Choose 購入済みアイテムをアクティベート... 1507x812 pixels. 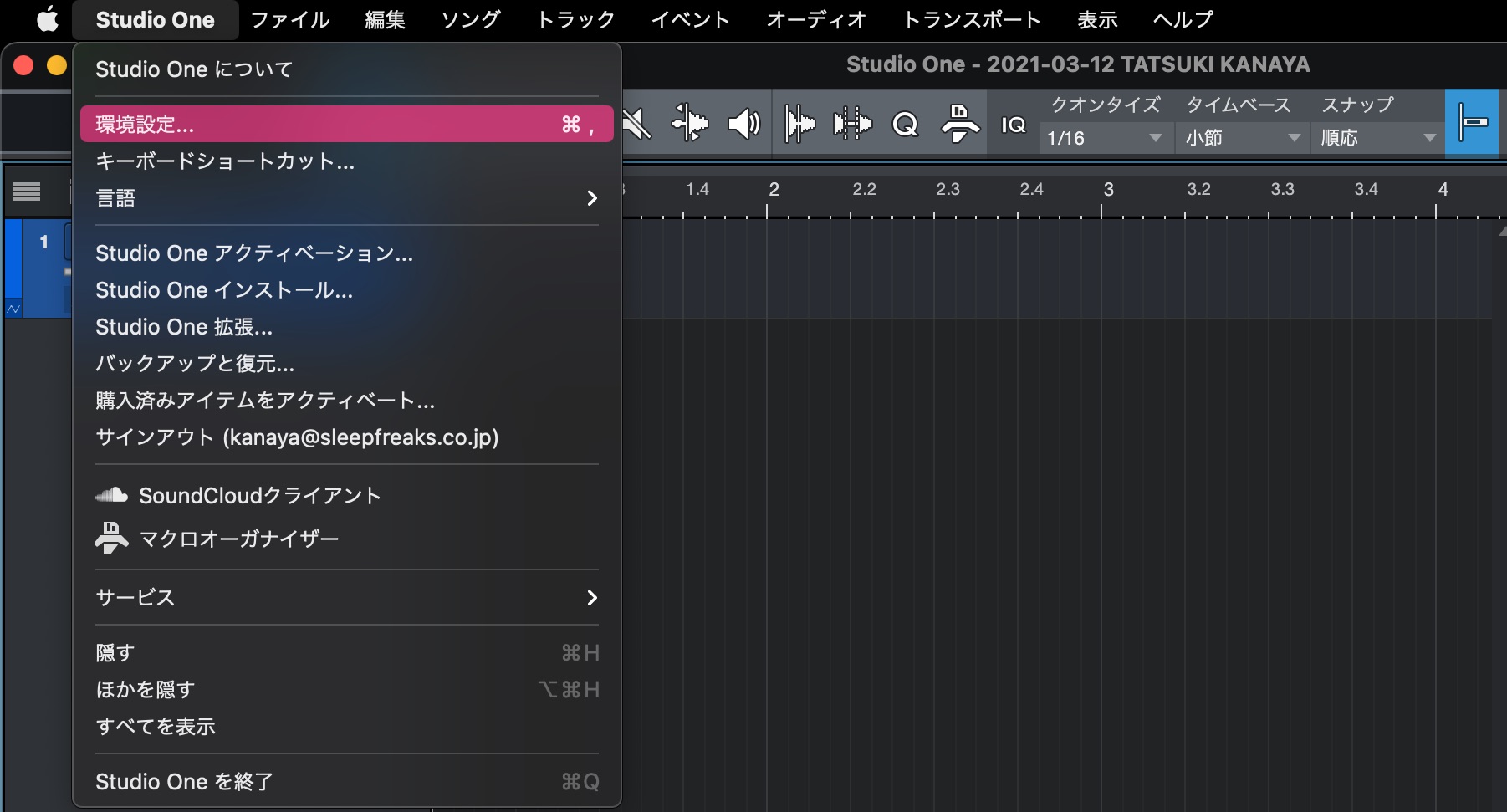[x=347, y=401]
